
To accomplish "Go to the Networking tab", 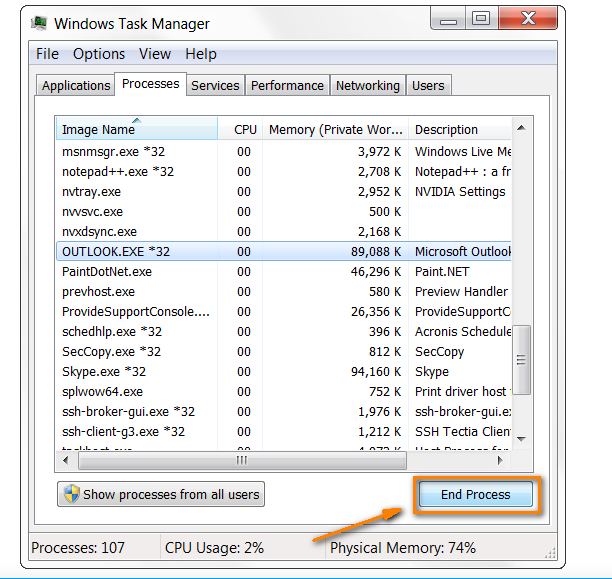I will tap(368, 85).
